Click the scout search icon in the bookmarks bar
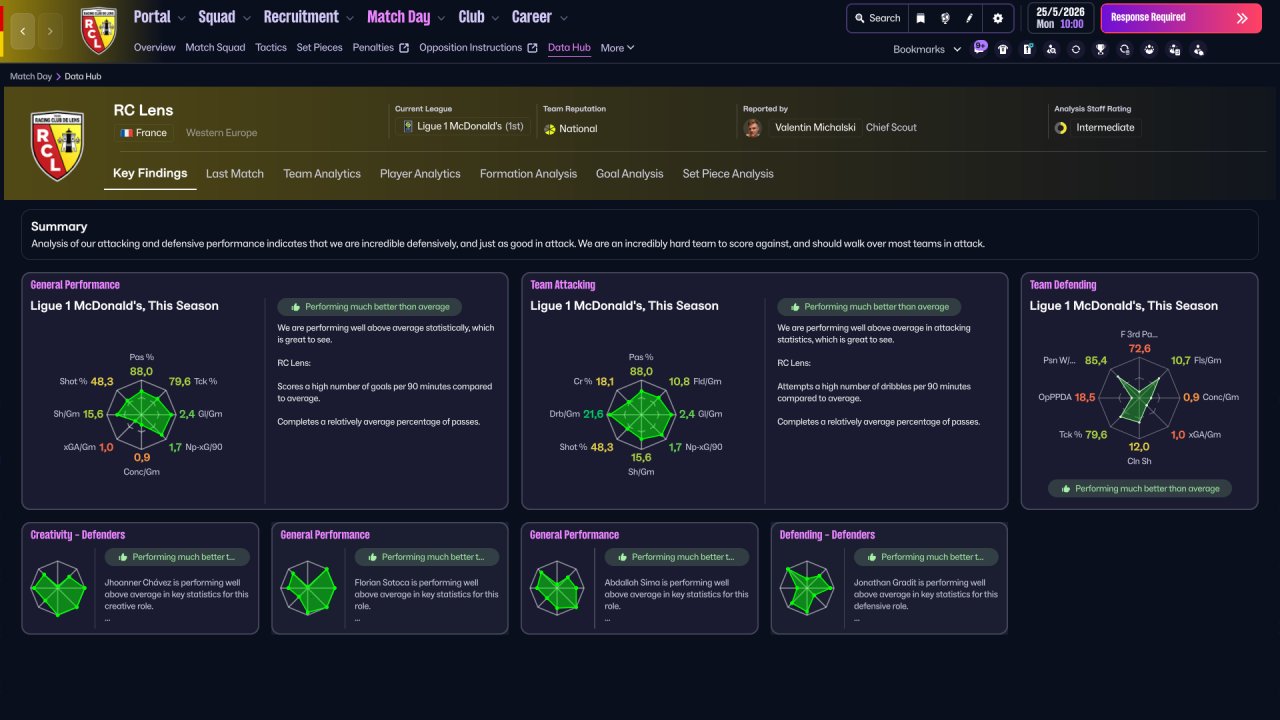Image resolution: width=1280 pixels, height=720 pixels. (x=1052, y=49)
